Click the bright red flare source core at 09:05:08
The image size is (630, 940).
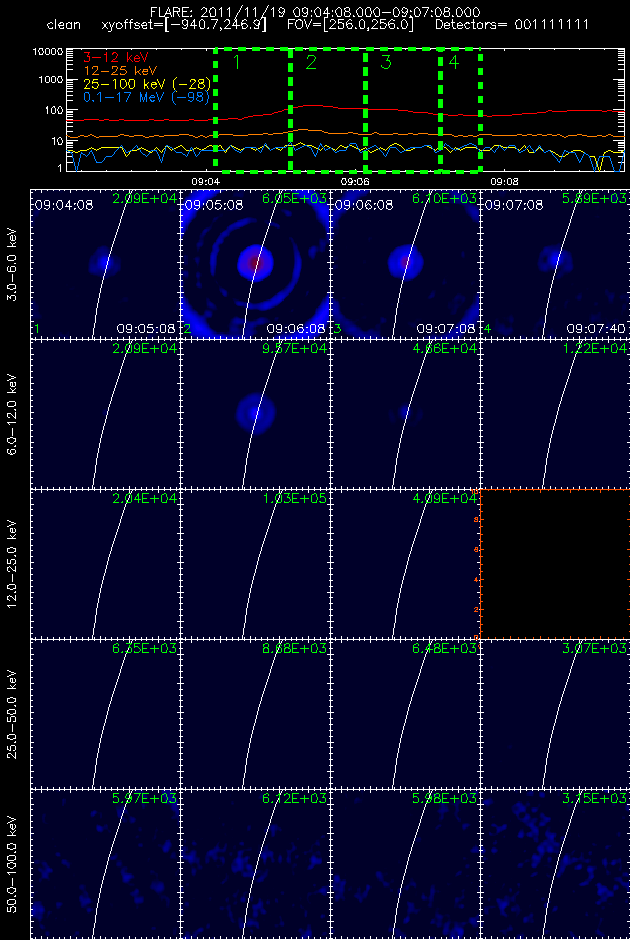pyautogui.click(x=255, y=262)
